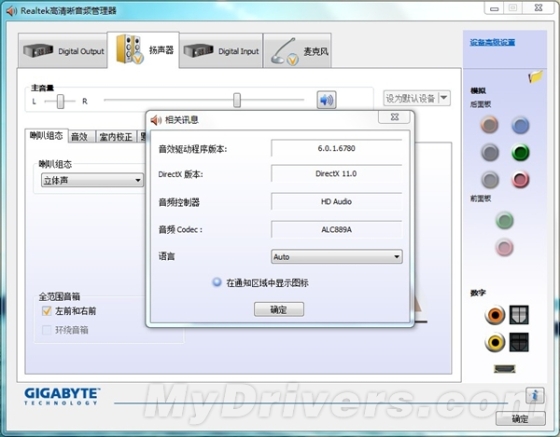
Task: Open the 室内校正 room correction sub-tab
Action: [116, 136]
